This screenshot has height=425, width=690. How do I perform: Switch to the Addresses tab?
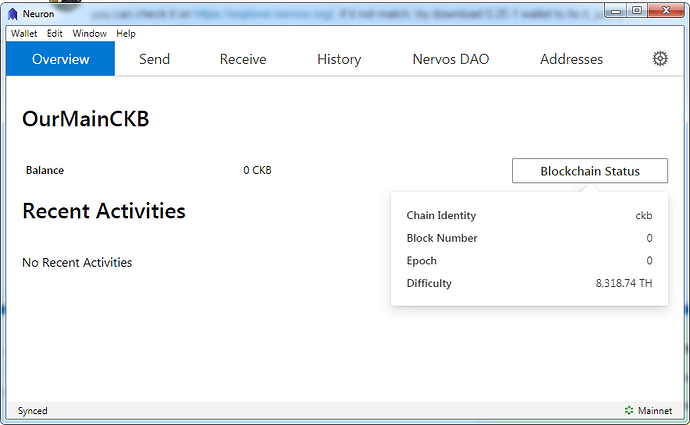pyautogui.click(x=572, y=59)
